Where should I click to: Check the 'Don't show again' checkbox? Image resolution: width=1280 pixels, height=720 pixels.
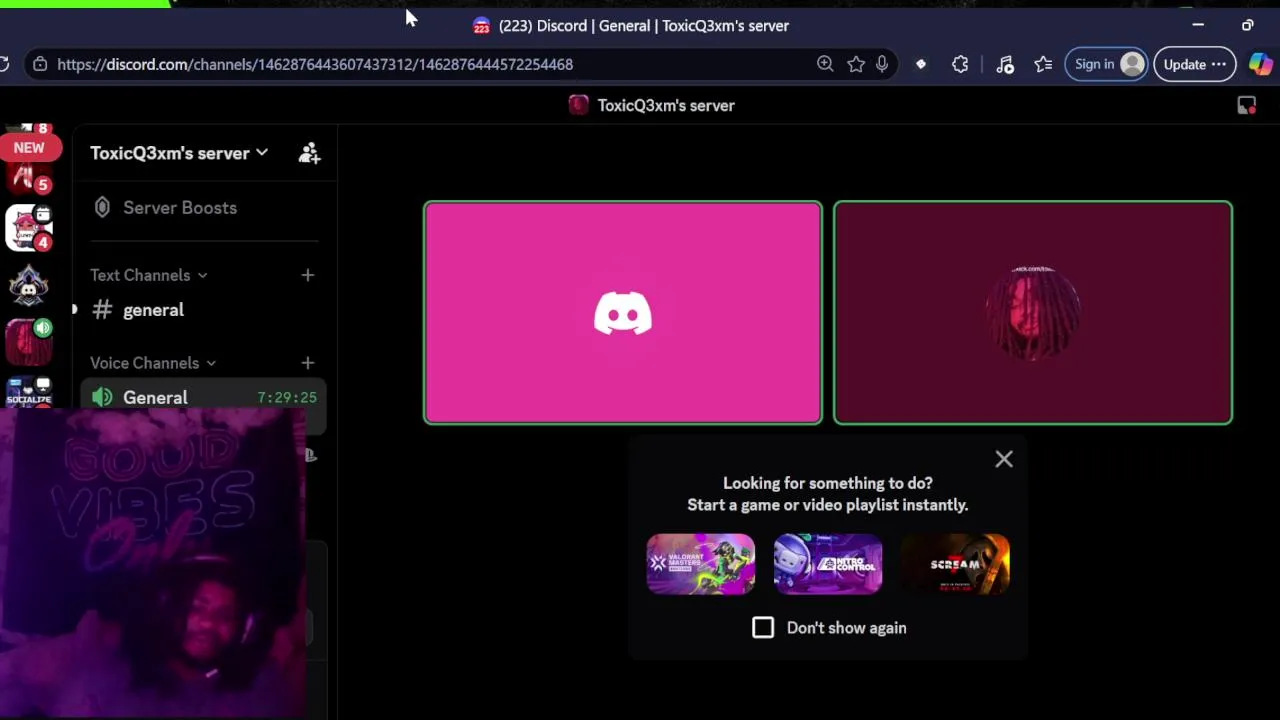763,628
